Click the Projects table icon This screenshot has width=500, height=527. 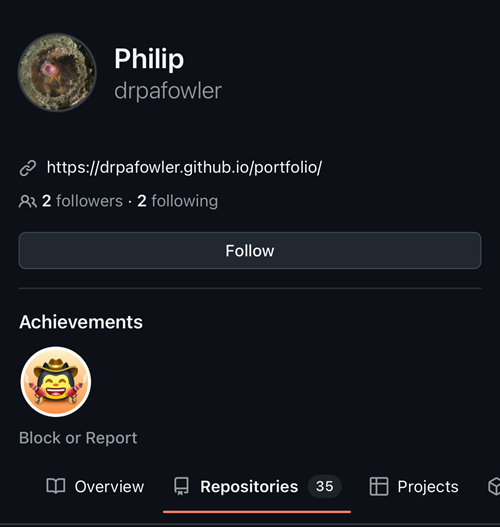(x=379, y=486)
